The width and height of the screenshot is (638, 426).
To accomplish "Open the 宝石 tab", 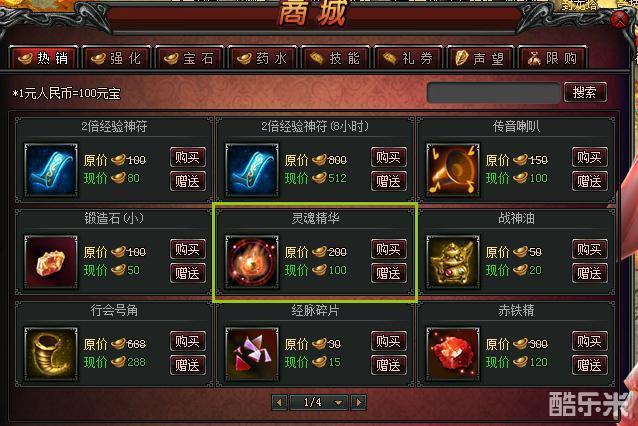I will click(x=189, y=59).
